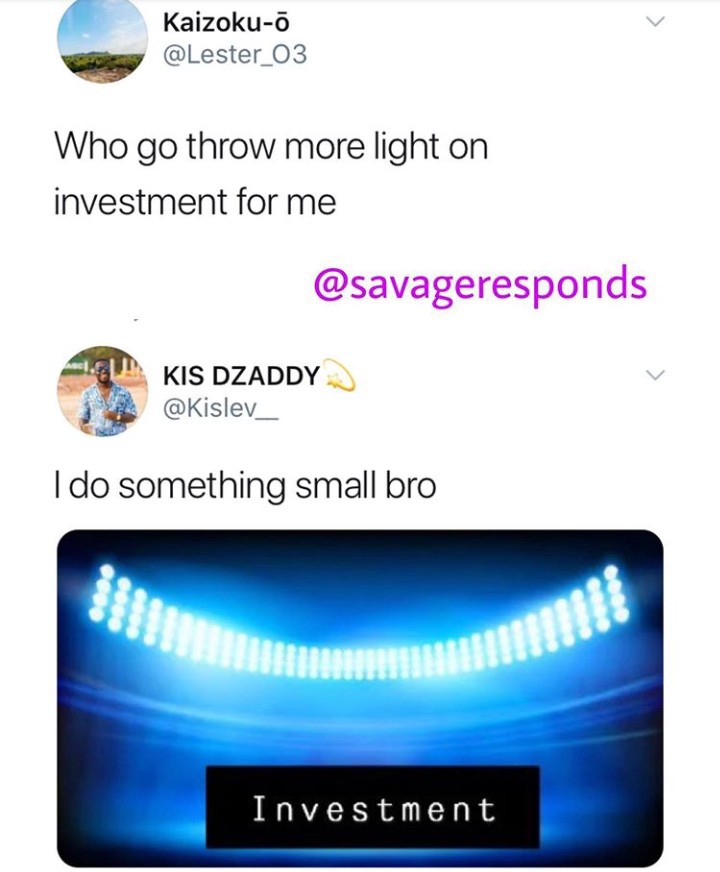
Task: Open the KIS DZADDY display name
Action: click(x=241, y=375)
